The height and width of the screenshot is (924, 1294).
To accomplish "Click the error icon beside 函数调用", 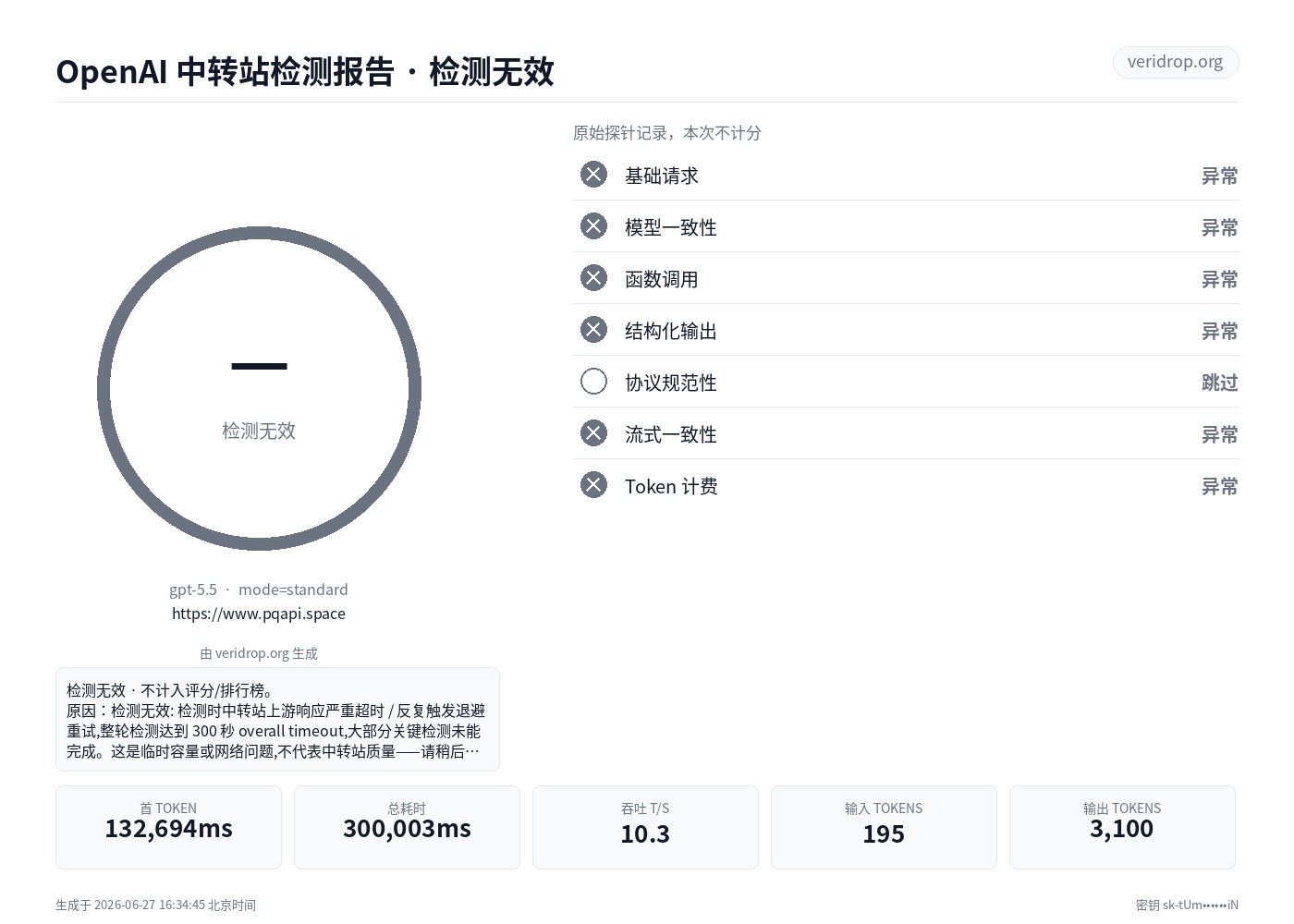I will pos(593,278).
